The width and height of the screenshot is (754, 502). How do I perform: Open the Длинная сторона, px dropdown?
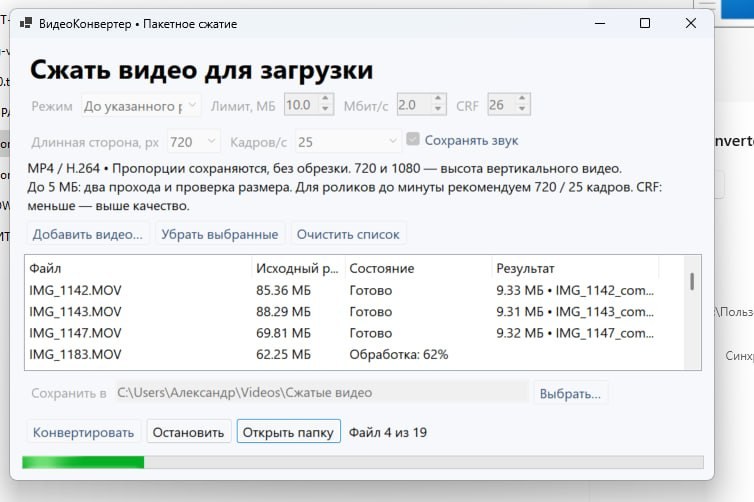193,141
